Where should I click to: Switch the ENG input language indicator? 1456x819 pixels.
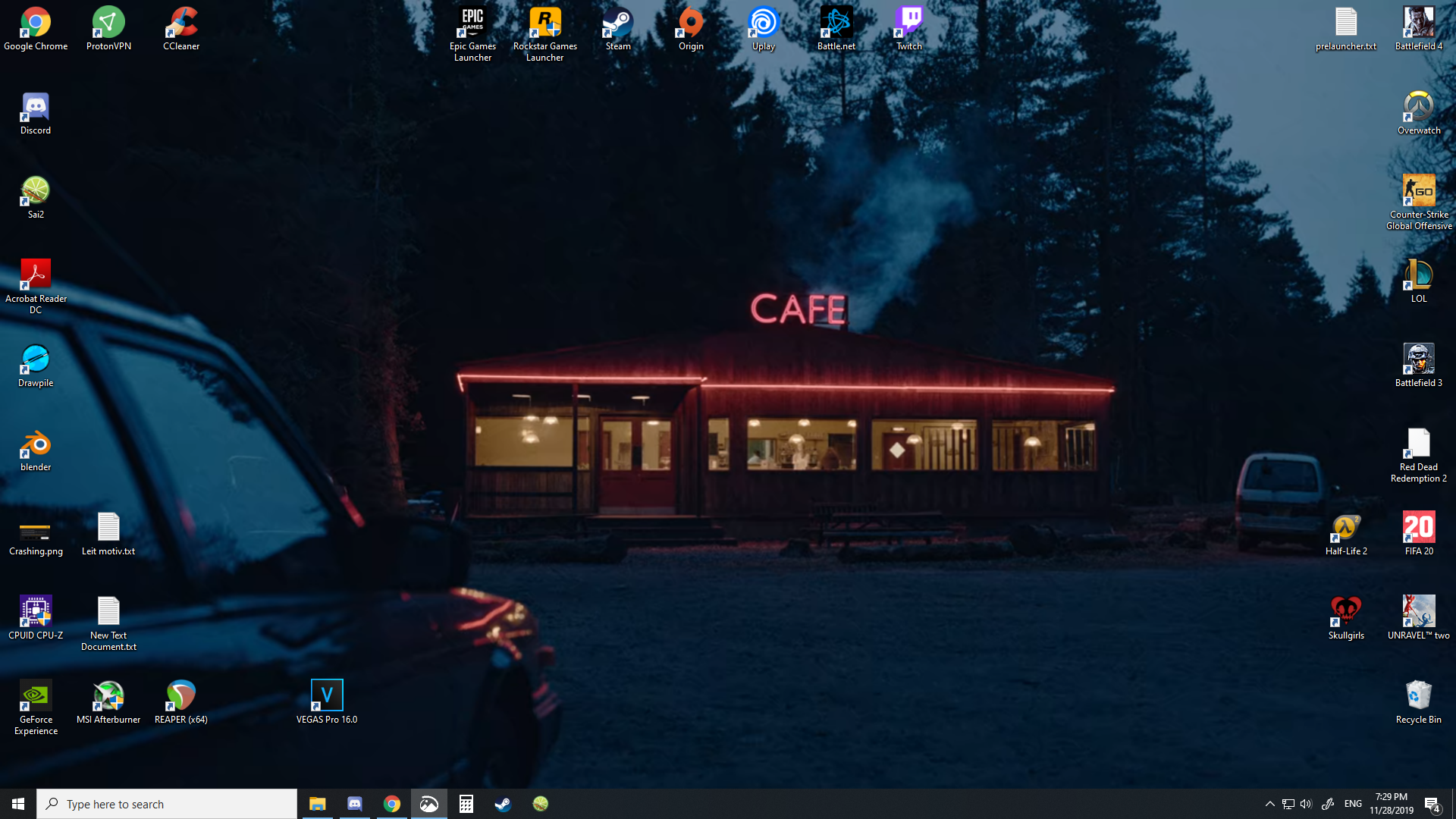click(1353, 804)
